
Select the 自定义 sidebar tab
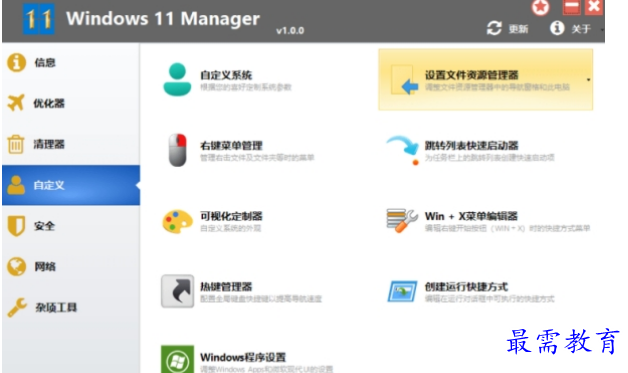[71, 185]
